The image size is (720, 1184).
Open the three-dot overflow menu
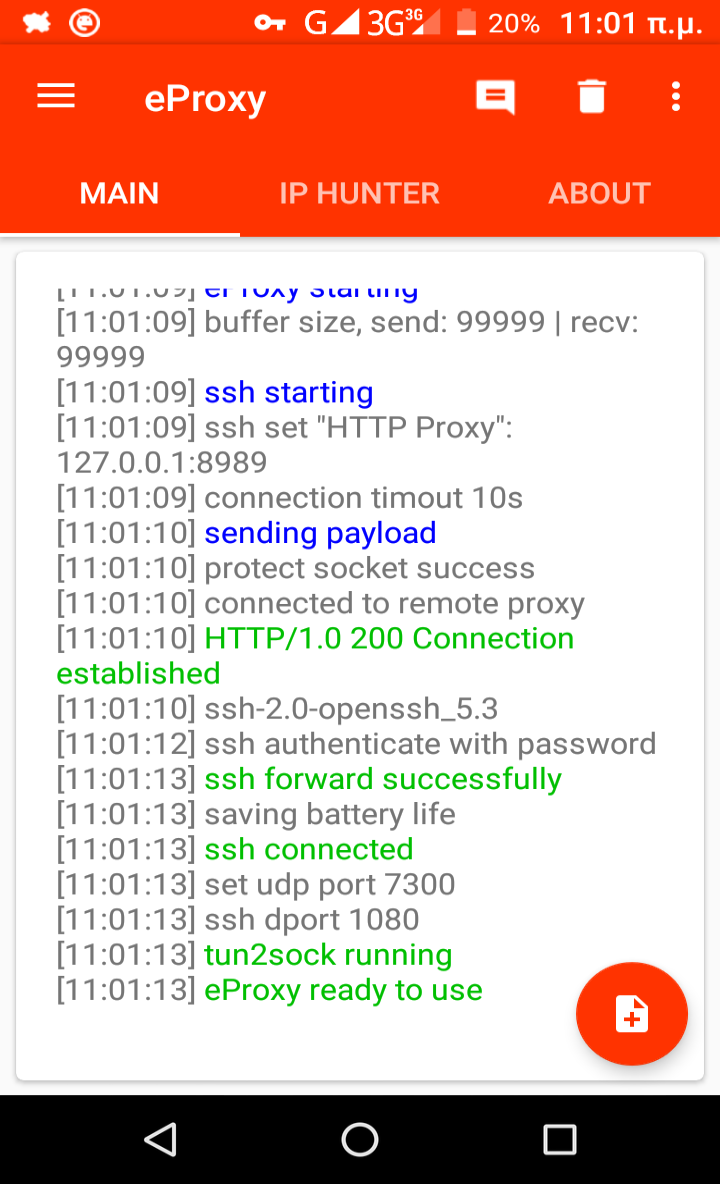click(x=675, y=97)
